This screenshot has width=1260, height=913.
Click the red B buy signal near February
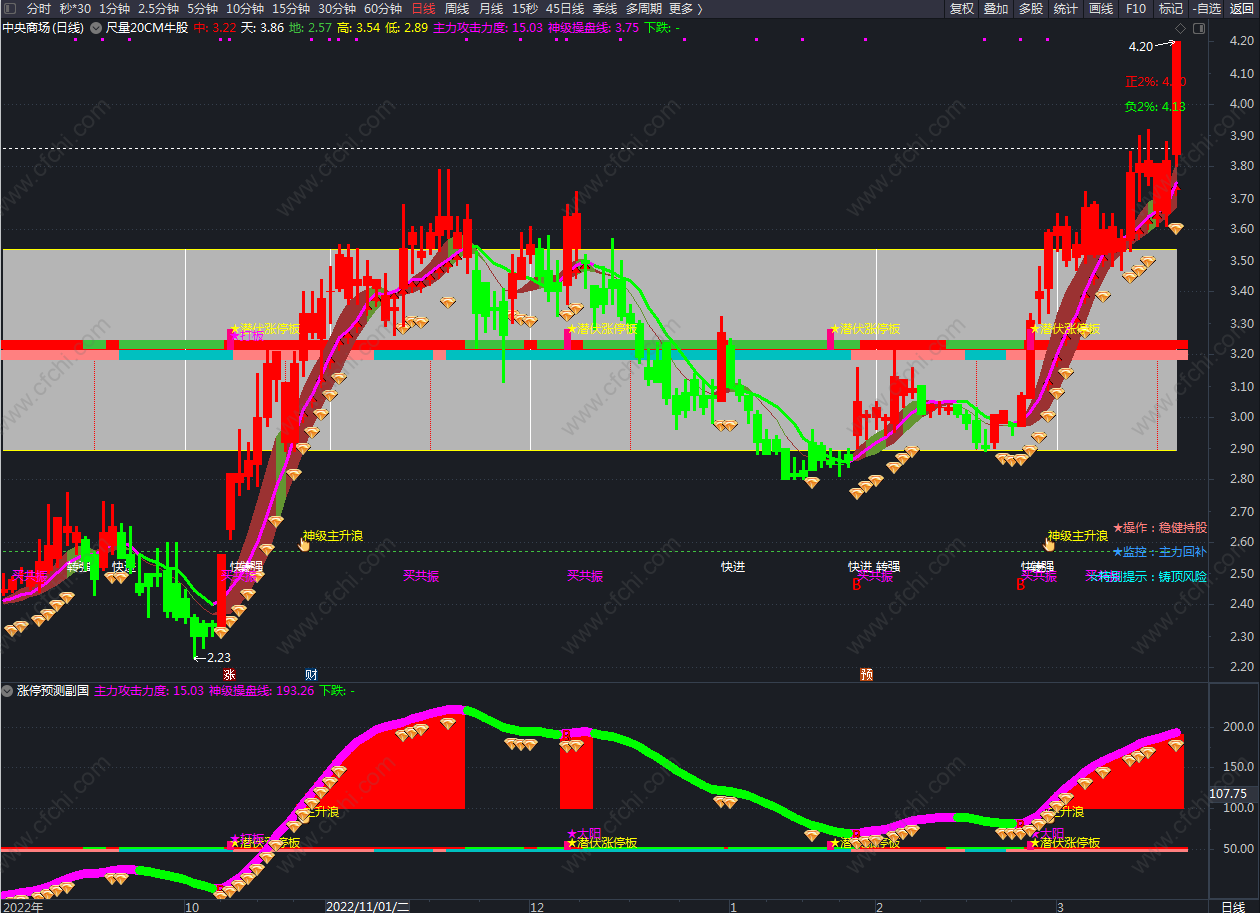[856, 585]
